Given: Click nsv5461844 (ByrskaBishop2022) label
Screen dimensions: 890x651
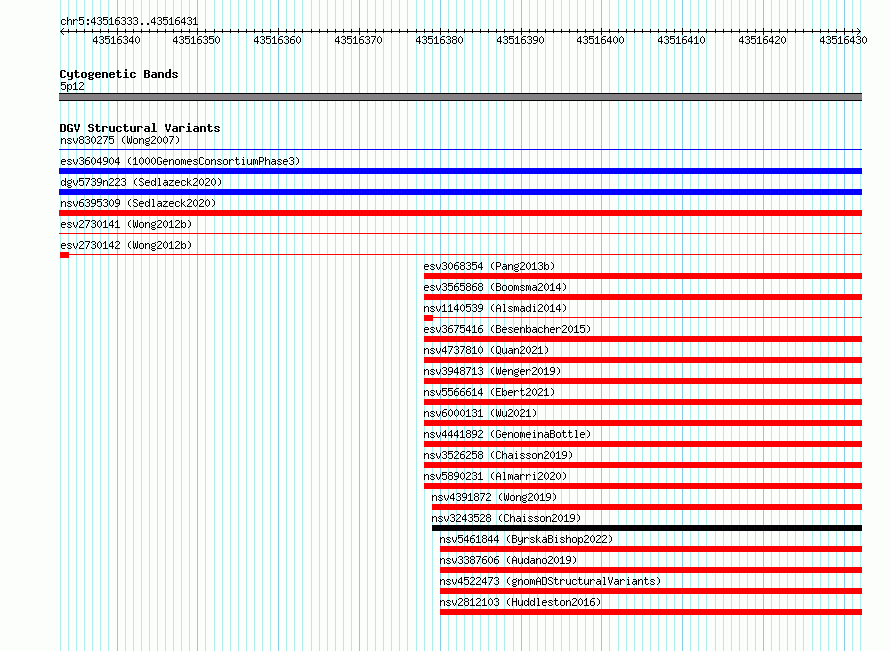Looking at the screenshot, I should coord(526,539).
